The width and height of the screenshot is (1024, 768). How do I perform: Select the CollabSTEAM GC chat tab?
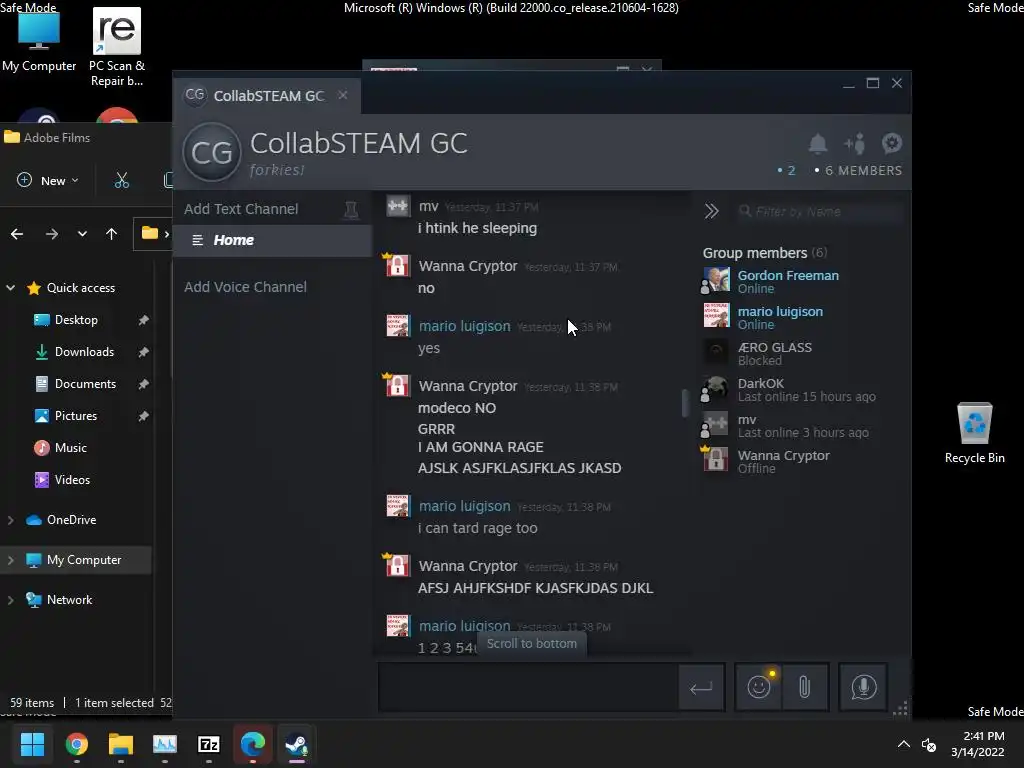coord(268,96)
